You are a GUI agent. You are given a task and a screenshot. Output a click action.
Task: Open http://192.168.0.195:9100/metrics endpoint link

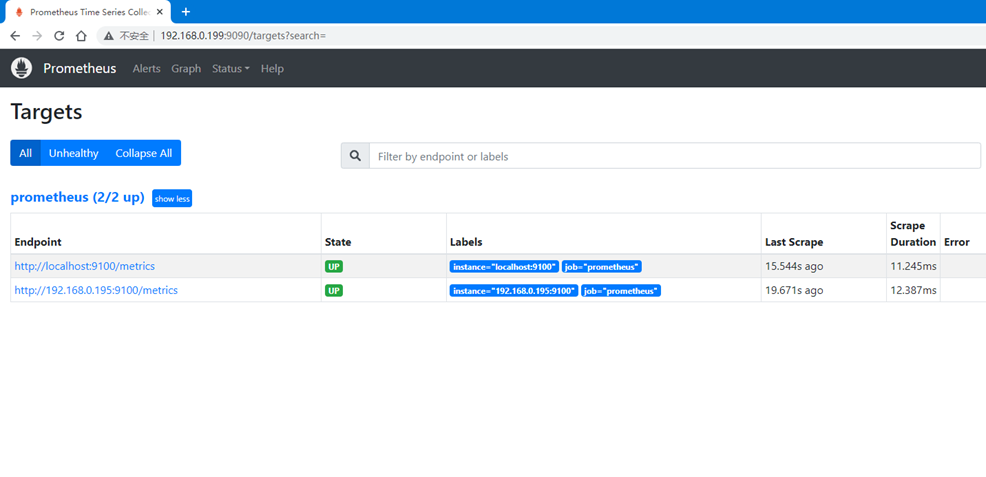[96, 290]
